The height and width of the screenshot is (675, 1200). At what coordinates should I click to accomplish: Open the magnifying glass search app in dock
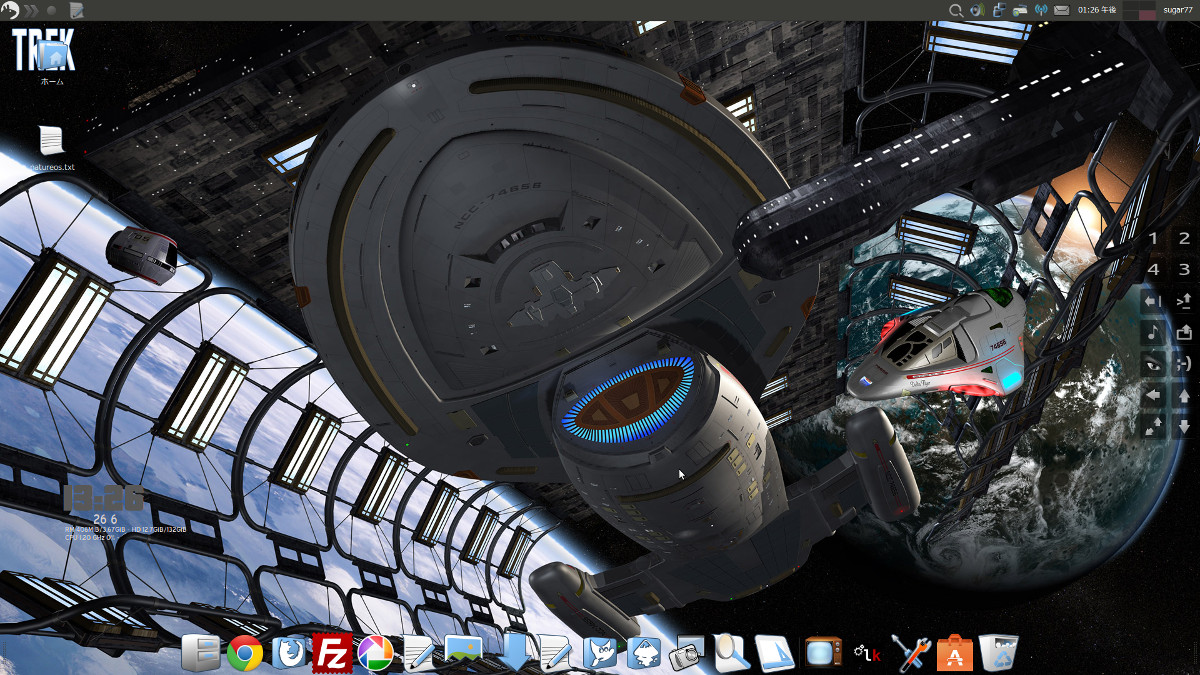(x=732, y=653)
